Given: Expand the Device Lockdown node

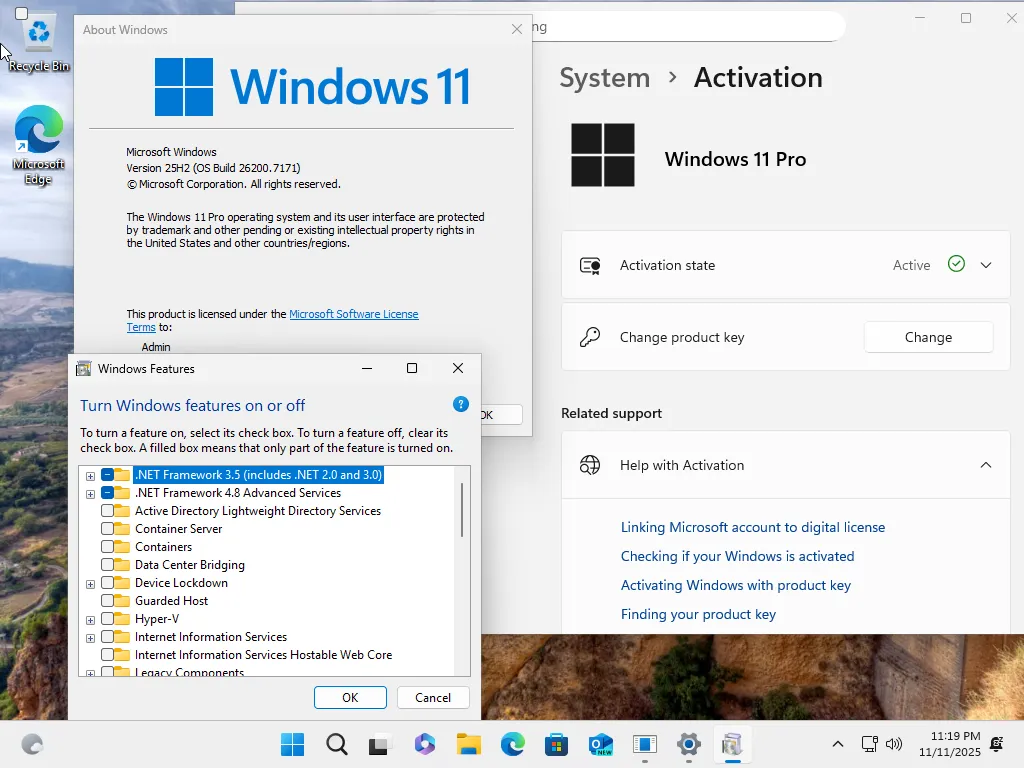Looking at the screenshot, I should coord(90,584).
